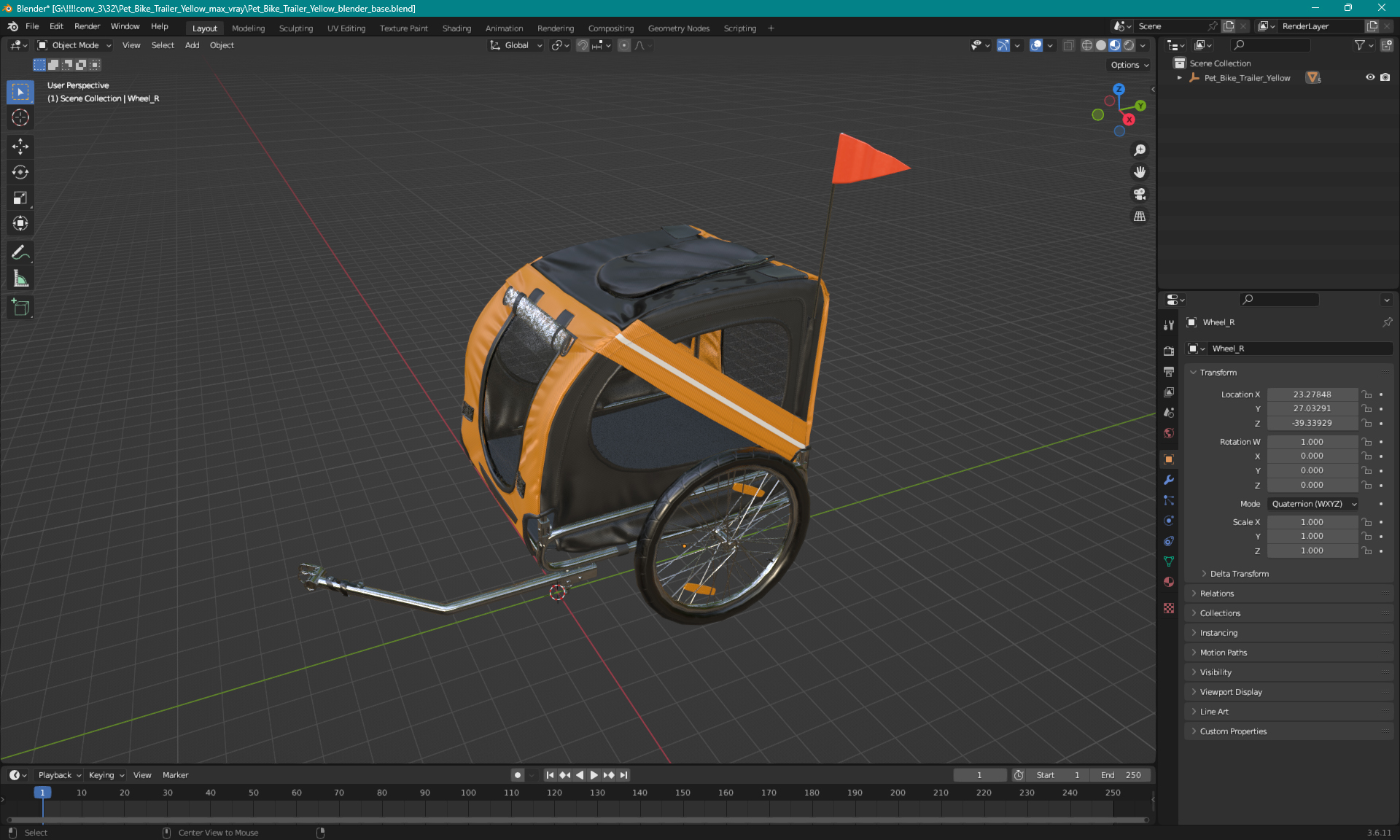Open the View Layer properties tab
The image size is (1400, 840).
tap(1169, 392)
